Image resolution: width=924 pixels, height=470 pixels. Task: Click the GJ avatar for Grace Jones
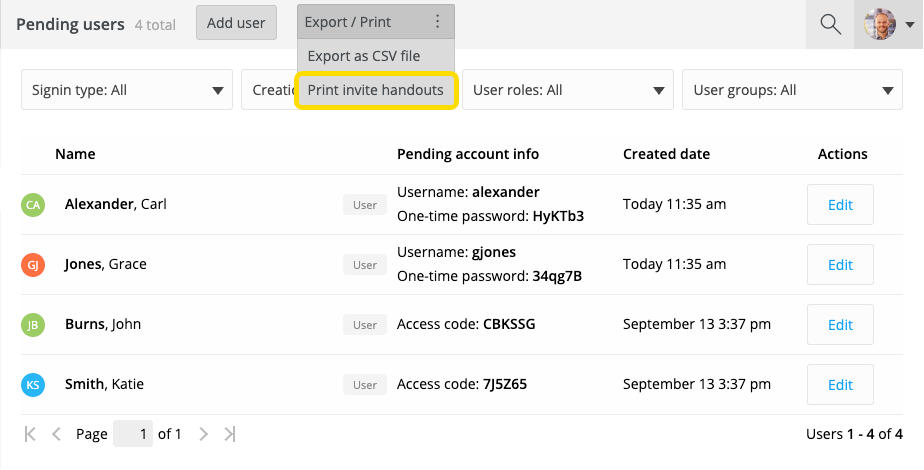tap(33, 265)
